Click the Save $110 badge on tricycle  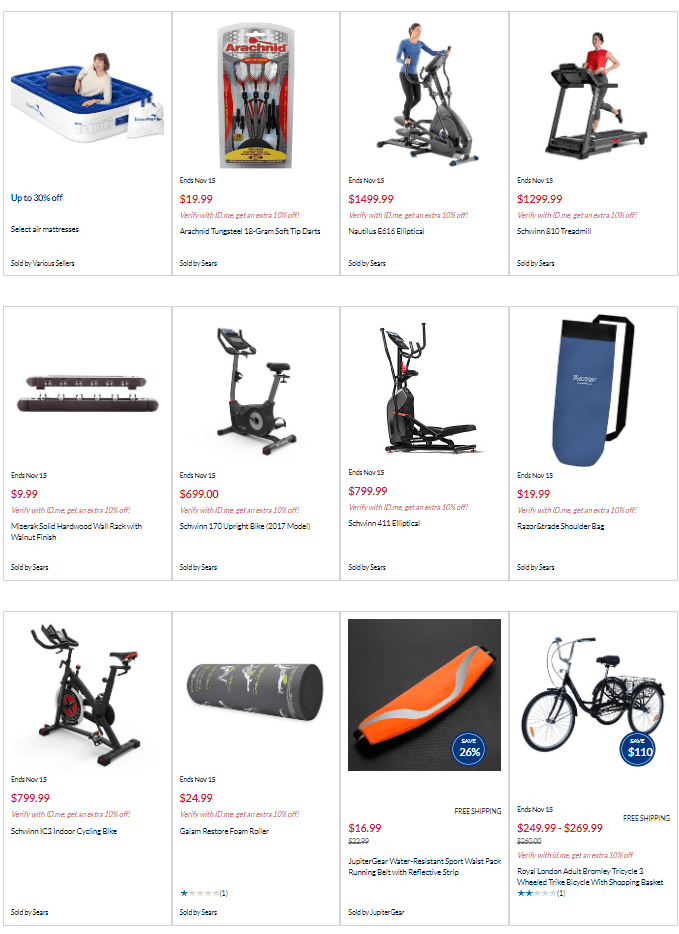(x=640, y=749)
